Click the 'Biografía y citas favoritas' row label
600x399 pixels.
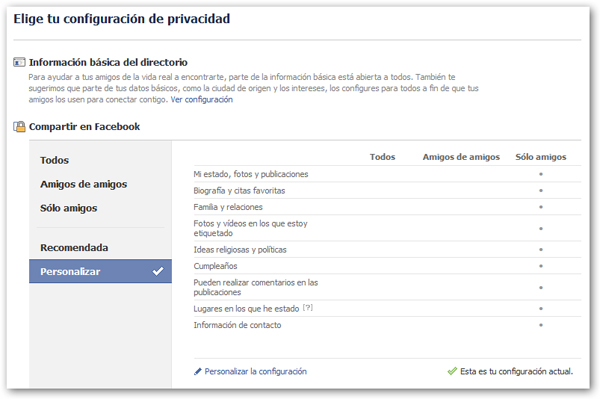(239, 191)
